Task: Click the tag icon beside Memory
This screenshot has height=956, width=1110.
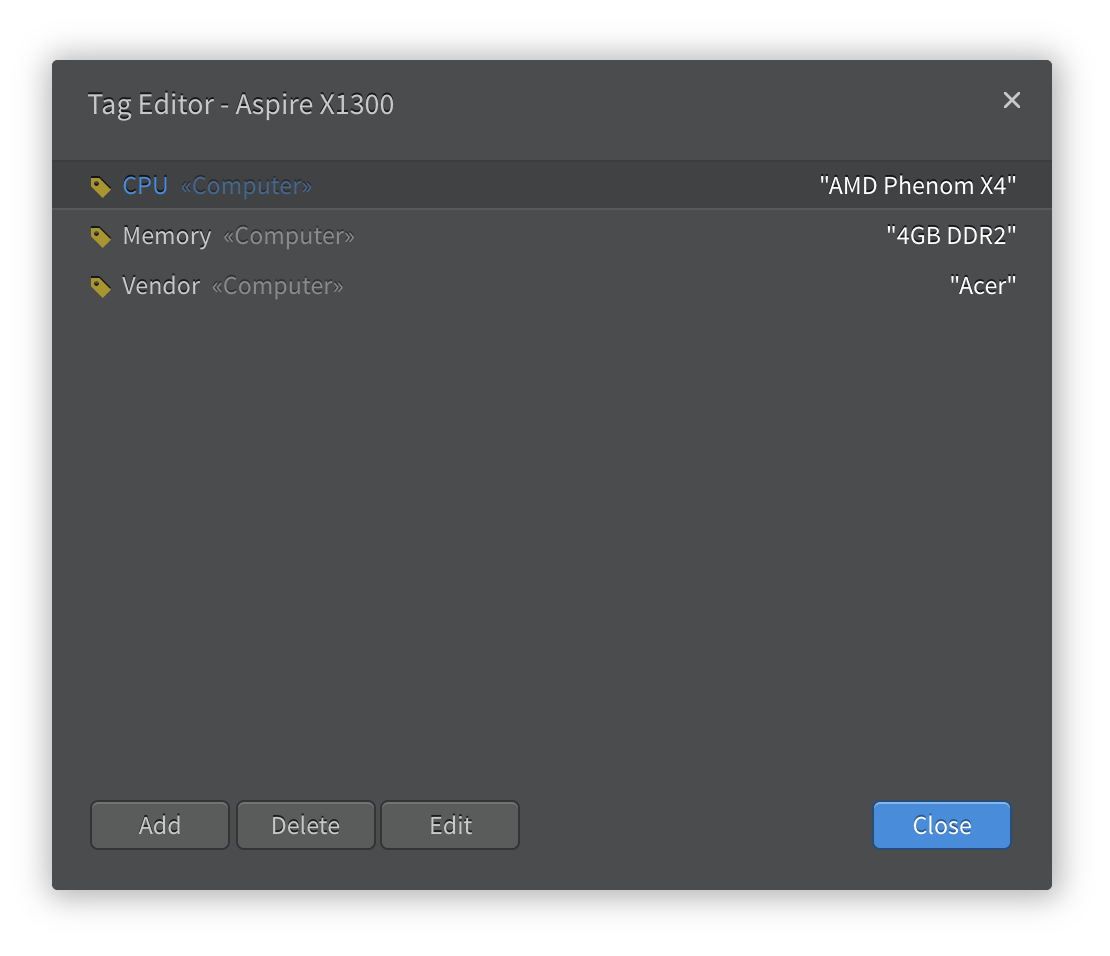Action: coord(101,237)
